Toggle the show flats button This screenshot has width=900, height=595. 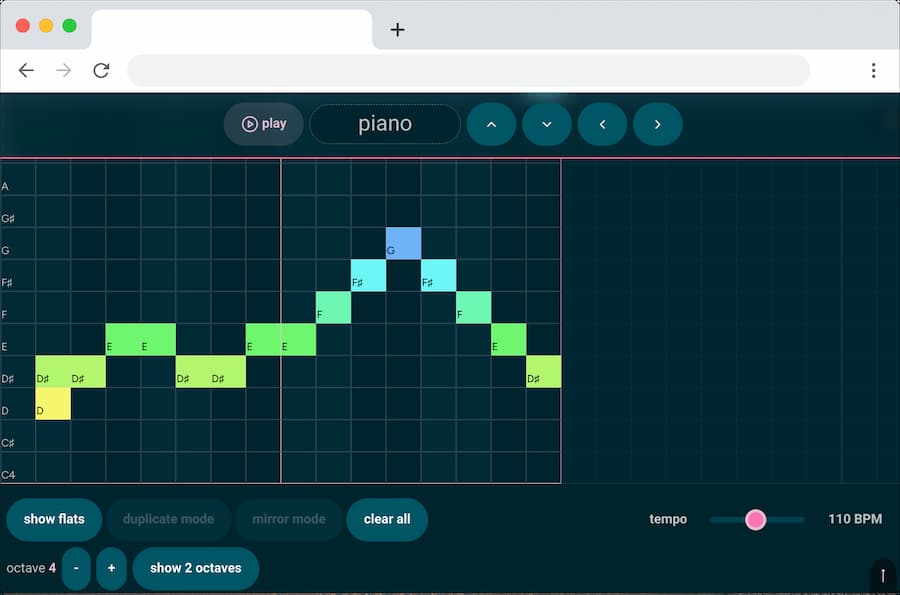[54, 519]
